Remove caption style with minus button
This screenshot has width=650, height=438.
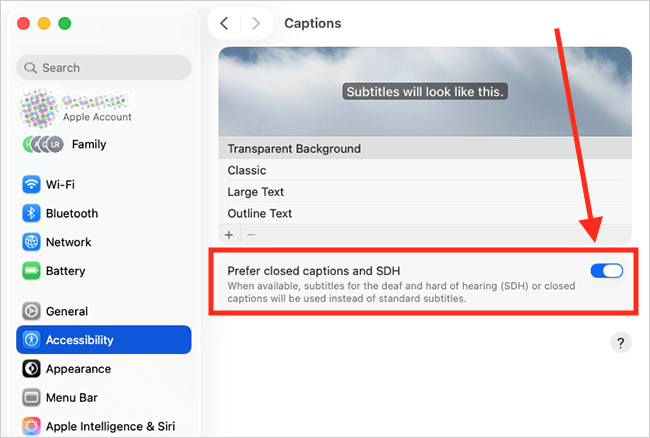point(251,234)
